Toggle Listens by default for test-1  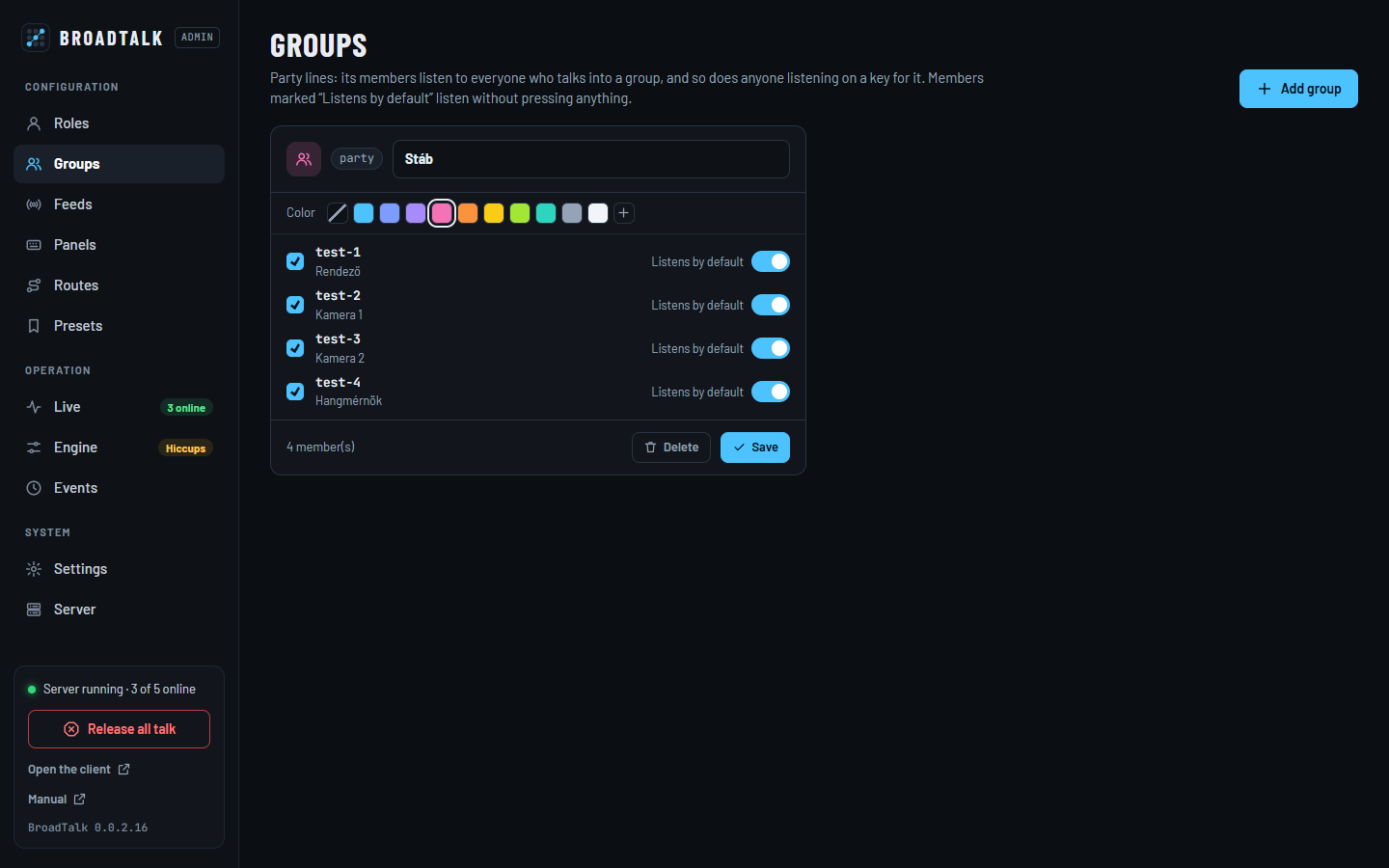(771, 261)
